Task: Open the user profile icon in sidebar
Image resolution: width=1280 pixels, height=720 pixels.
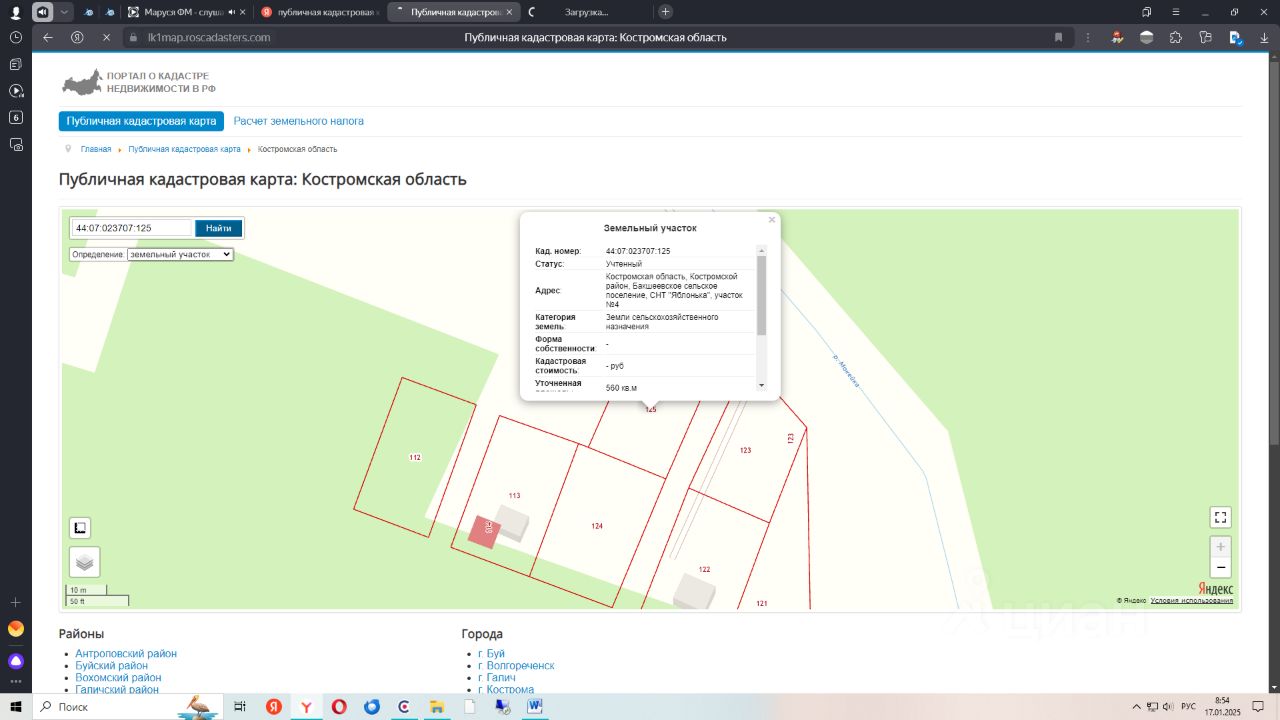Action: 16,12
